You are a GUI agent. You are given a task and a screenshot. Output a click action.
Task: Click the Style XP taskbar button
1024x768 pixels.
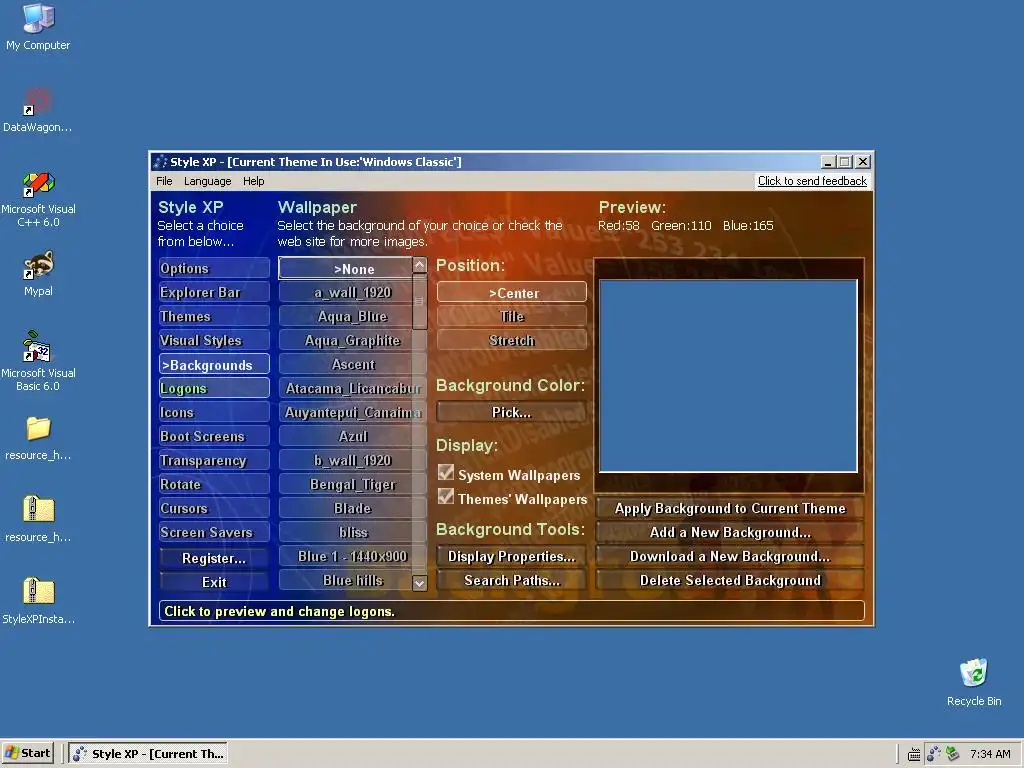click(x=148, y=754)
